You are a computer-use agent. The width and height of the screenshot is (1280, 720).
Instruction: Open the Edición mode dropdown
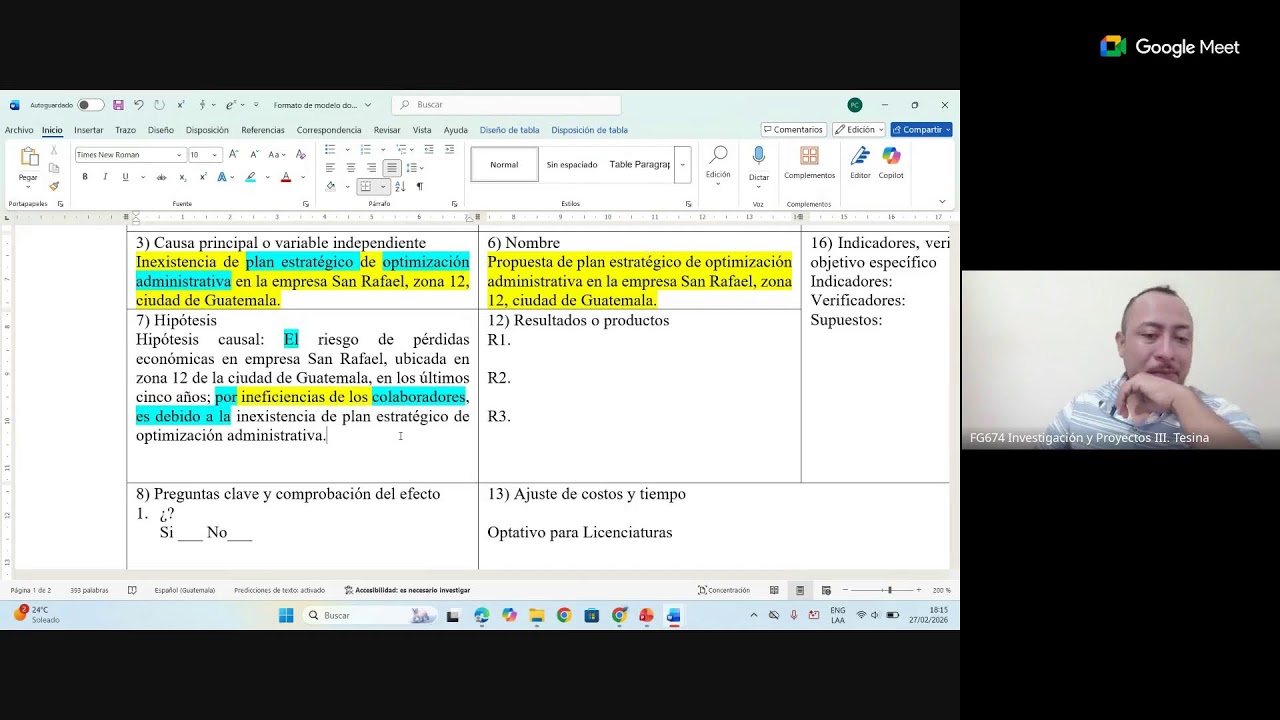[859, 130]
